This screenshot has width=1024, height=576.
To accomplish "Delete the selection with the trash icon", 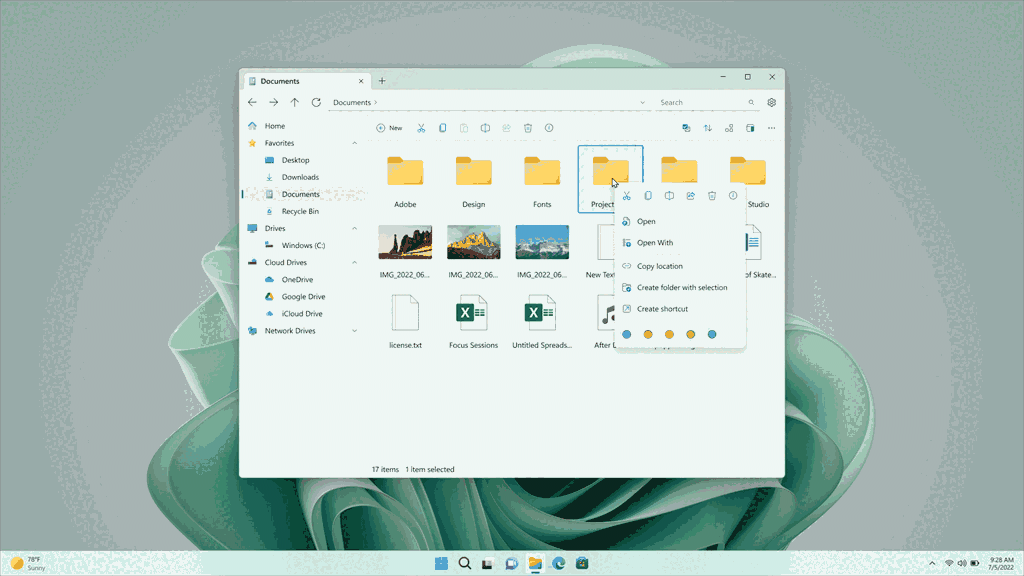I will tap(711, 195).
